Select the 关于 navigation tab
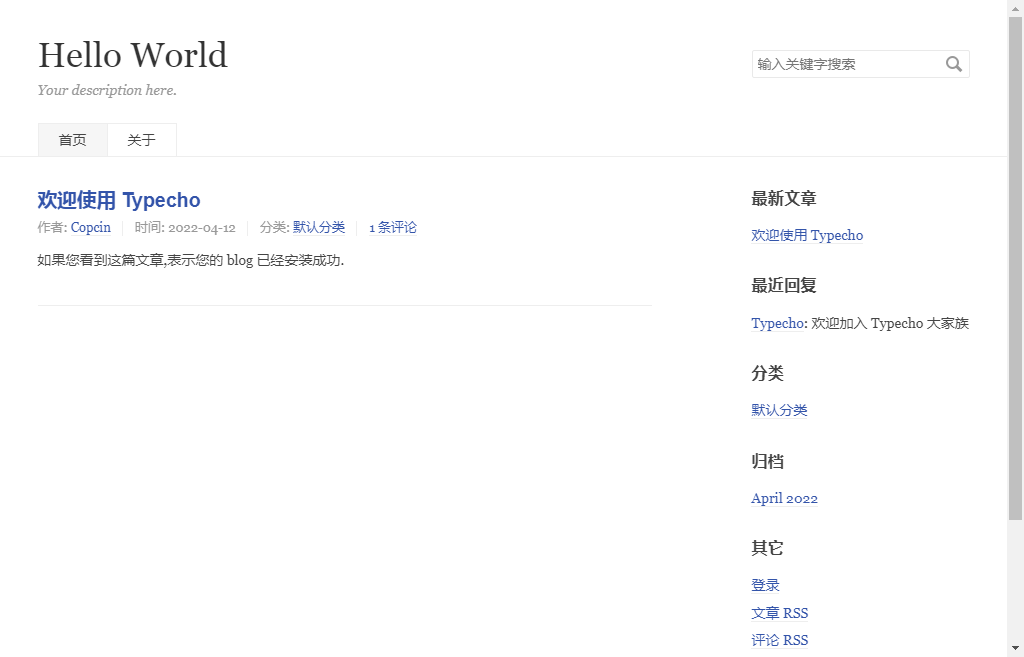1024x657 pixels. coord(142,140)
